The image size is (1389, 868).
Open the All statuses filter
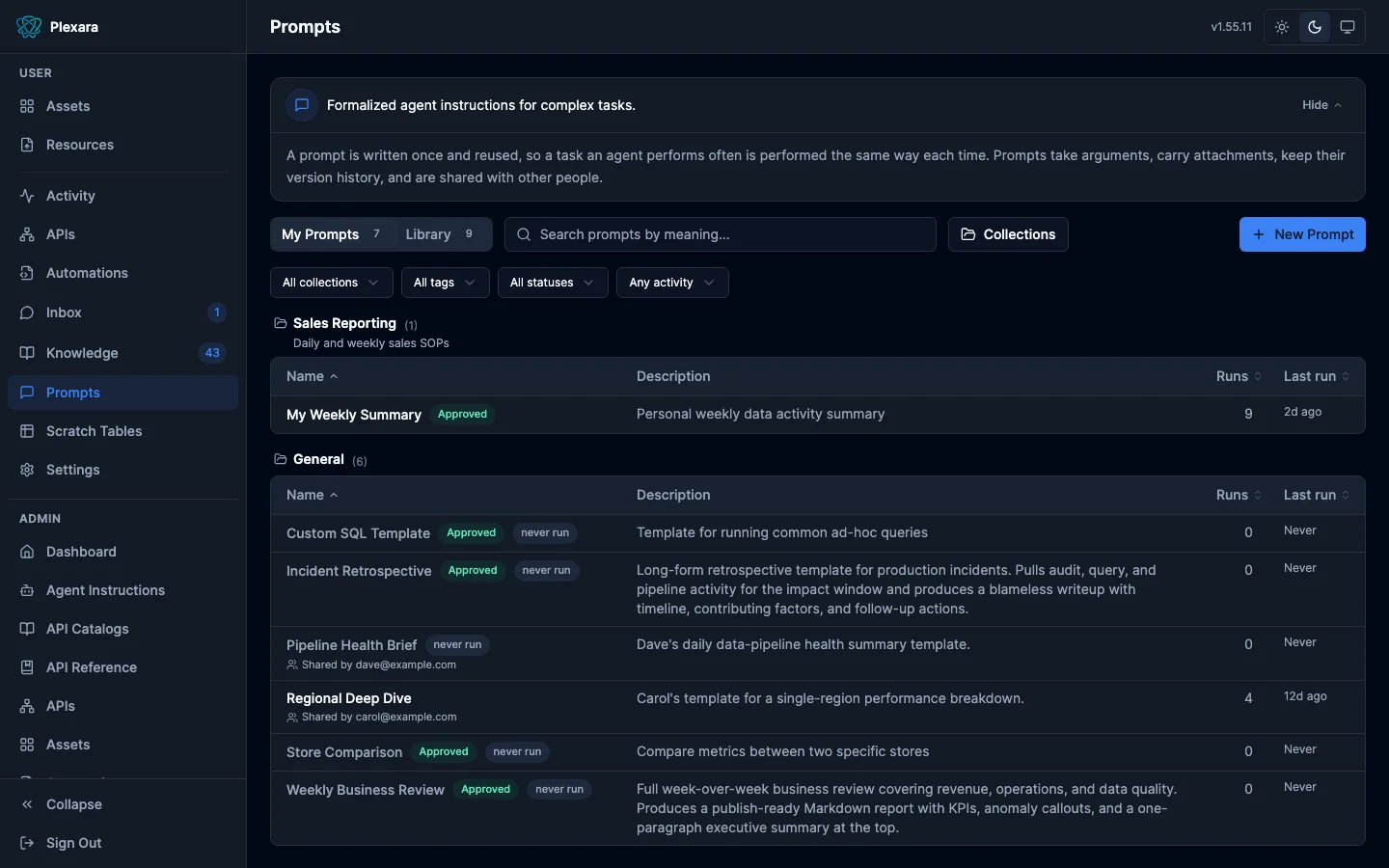552,283
